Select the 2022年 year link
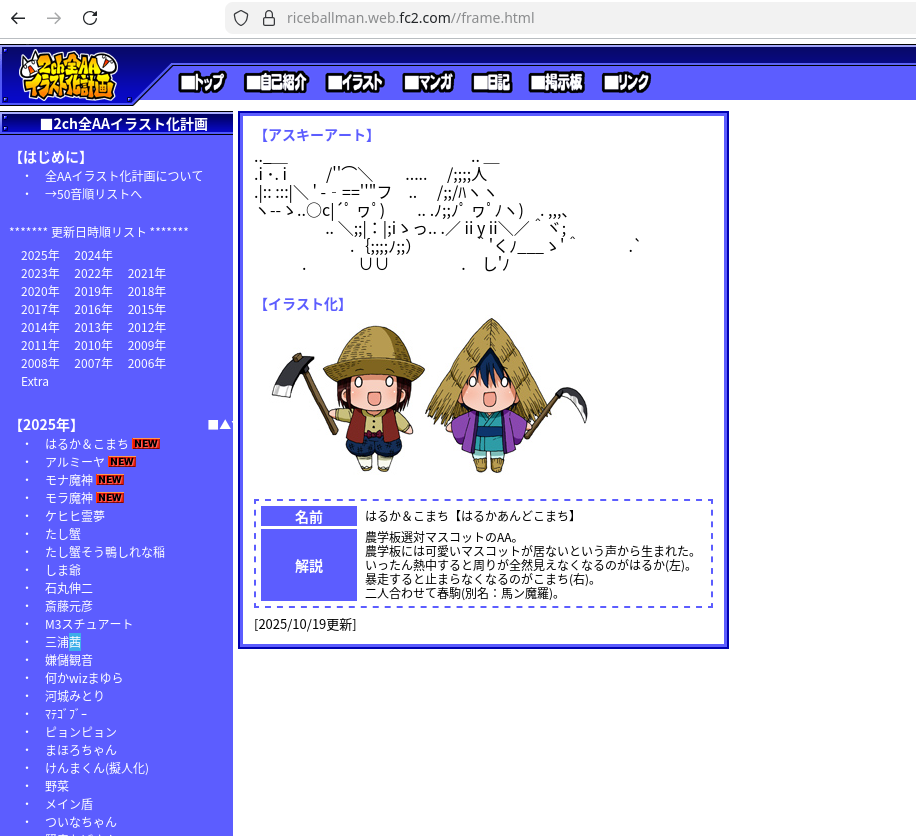The image size is (916, 836). tap(93, 273)
